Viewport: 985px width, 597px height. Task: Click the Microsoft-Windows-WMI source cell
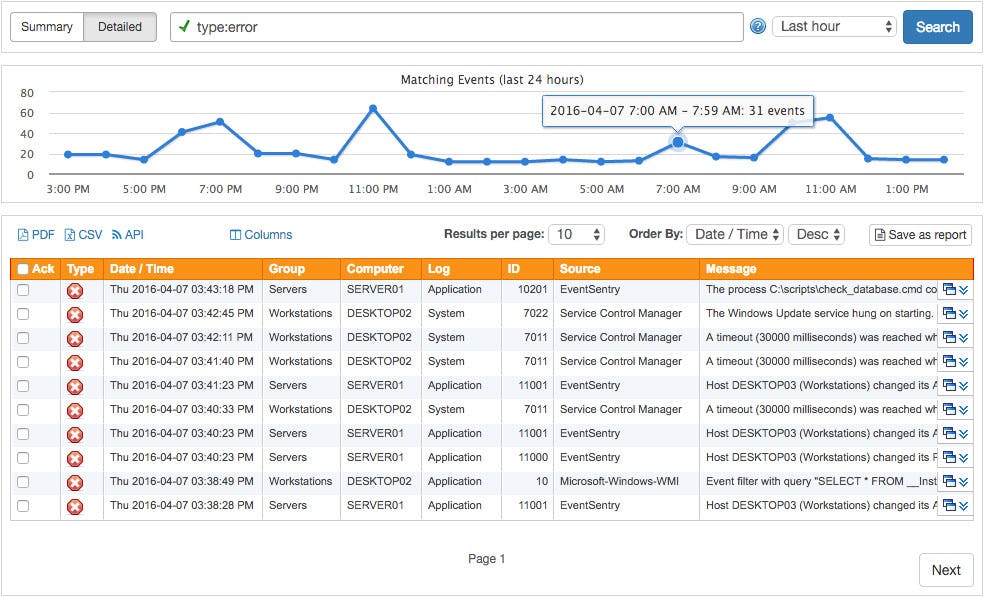(x=619, y=481)
